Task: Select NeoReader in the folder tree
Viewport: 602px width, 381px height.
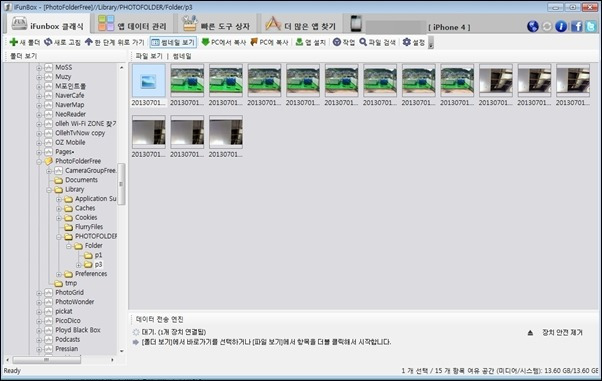Action: tap(70, 114)
